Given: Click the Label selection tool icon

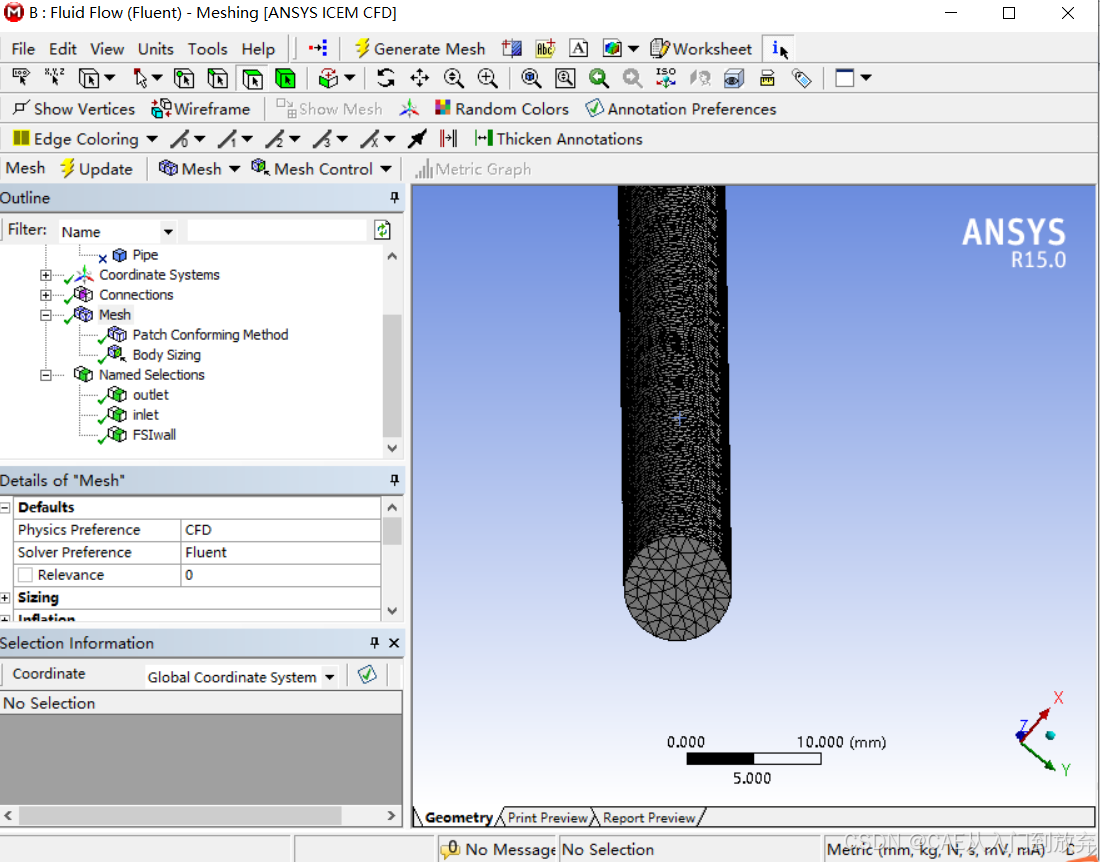Looking at the screenshot, I should pyautogui.click(x=21, y=77).
